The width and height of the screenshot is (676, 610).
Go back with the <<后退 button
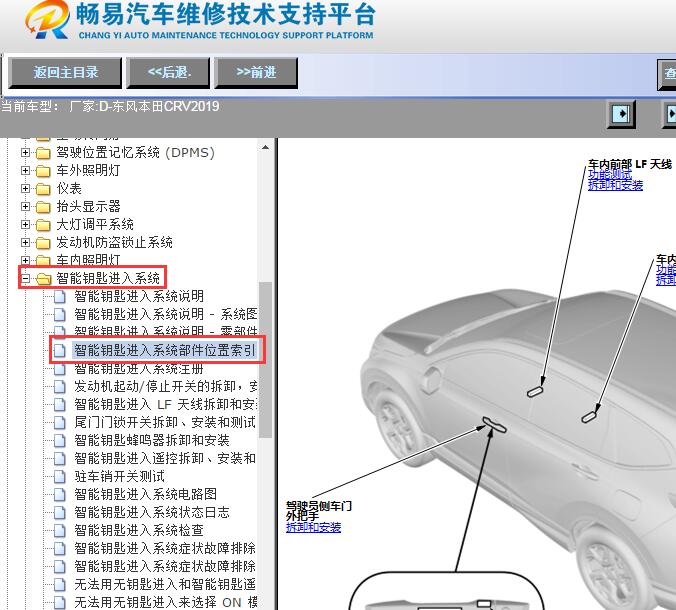coord(169,72)
